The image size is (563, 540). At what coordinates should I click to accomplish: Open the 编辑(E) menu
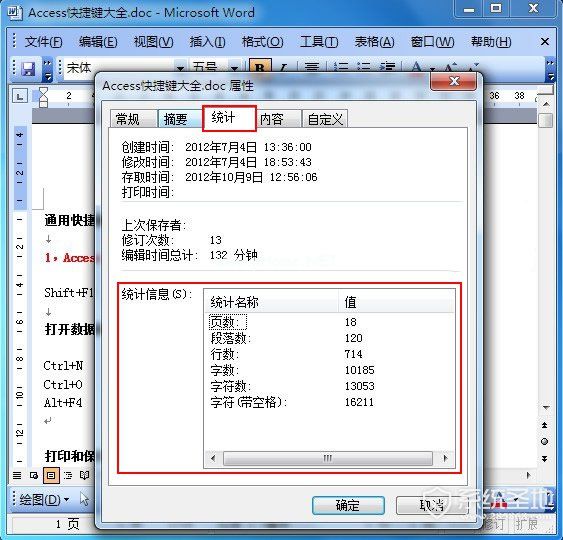(x=98, y=42)
